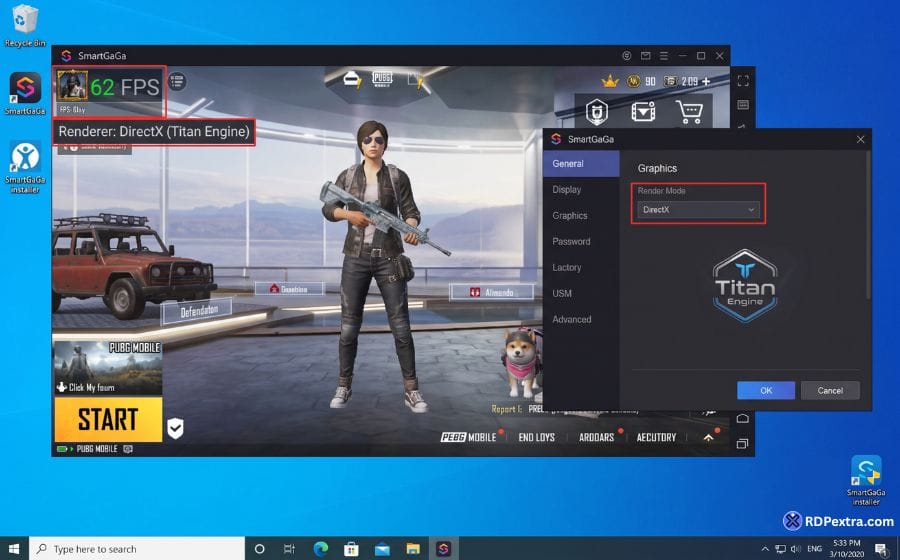Expand the up-arrow in game bottom bar
The height and width of the screenshot is (560, 900).
[x=709, y=437]
